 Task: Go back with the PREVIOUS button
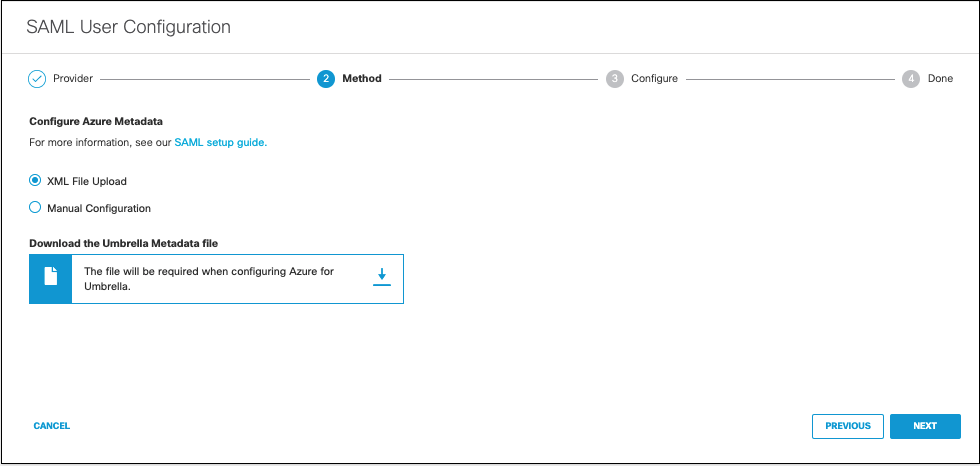[x=848, y=426]
